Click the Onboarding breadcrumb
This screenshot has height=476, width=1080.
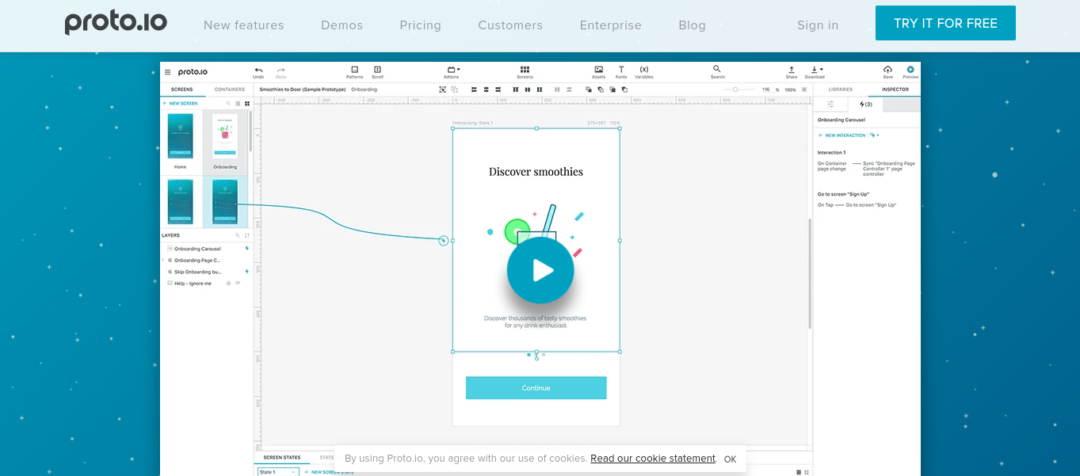click(x=364, y=90)
